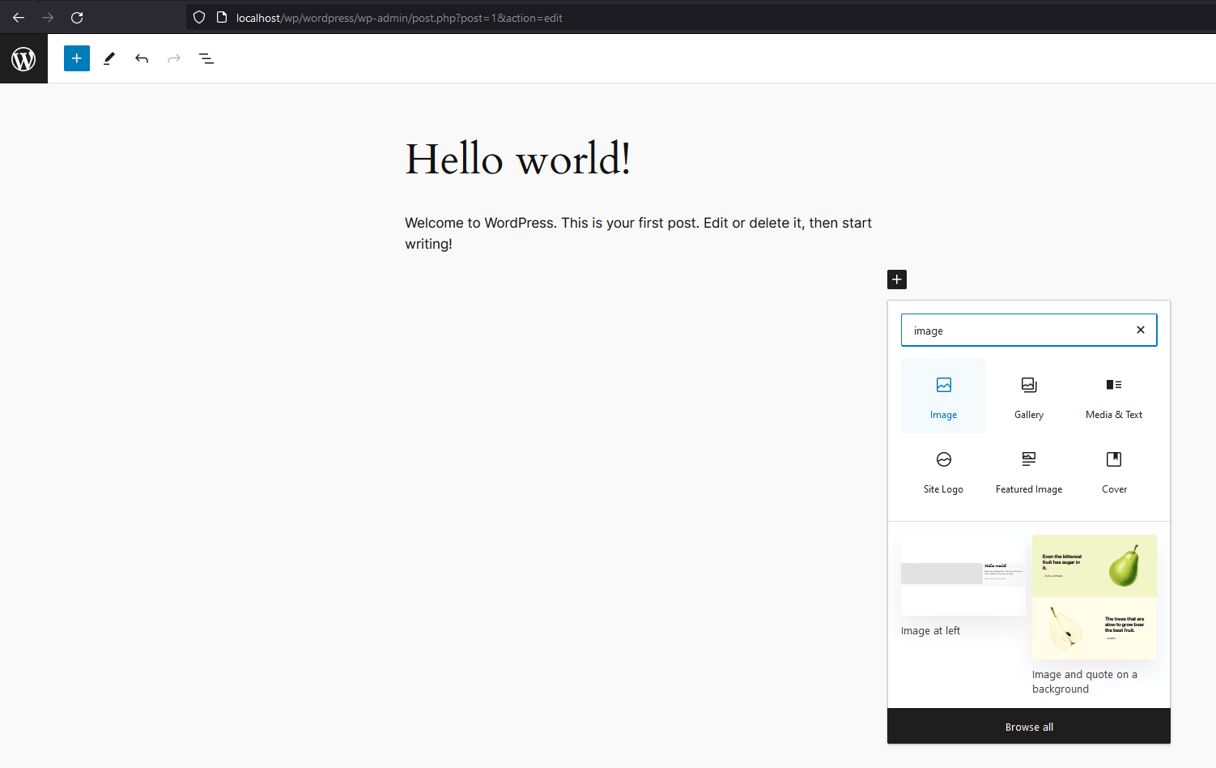Click the WordPress logo to exit editor
The width and height of the screenshot is (1216, 768).
pos(23,58)
